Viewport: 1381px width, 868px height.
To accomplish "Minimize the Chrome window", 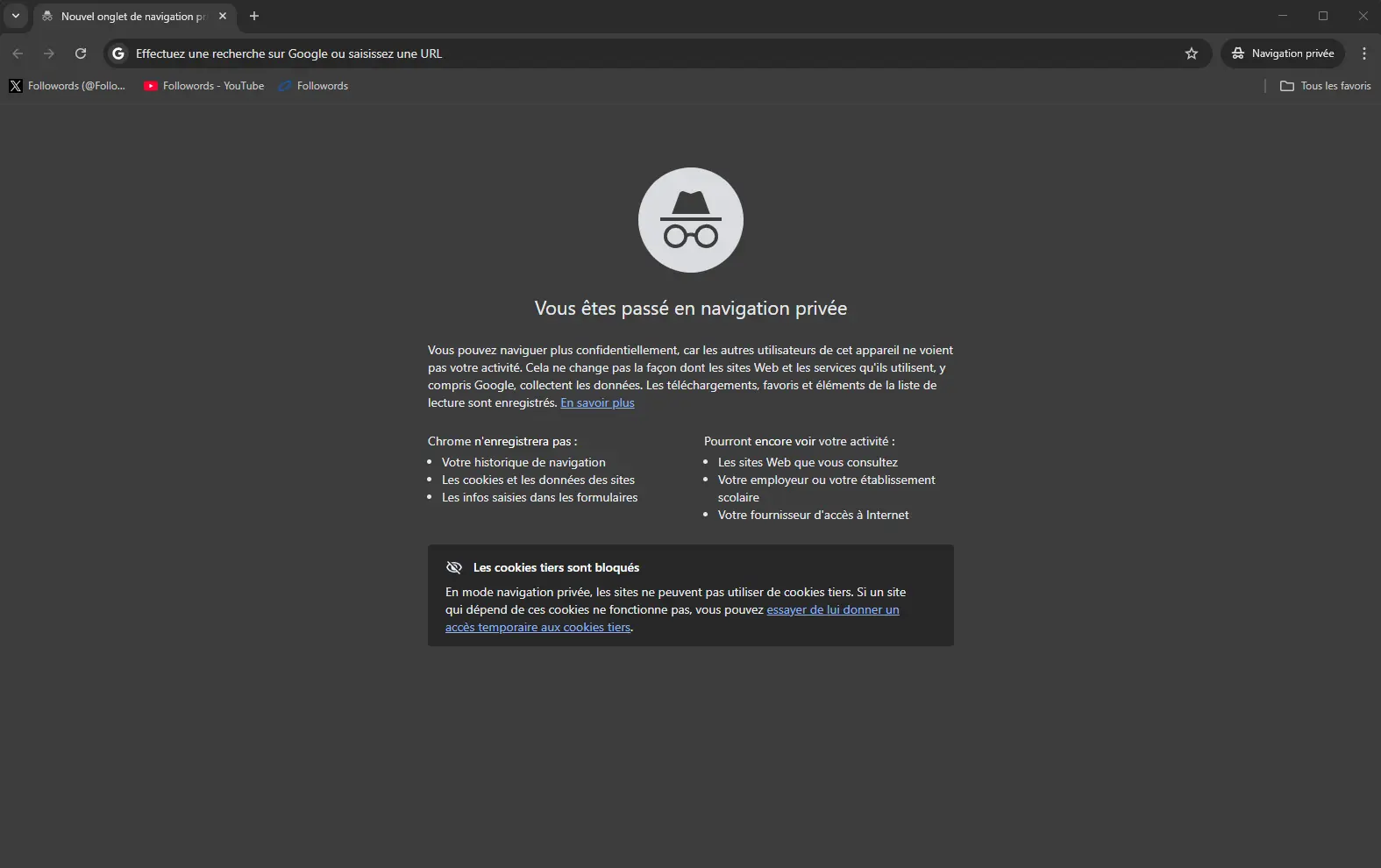I will [1283, 16].
